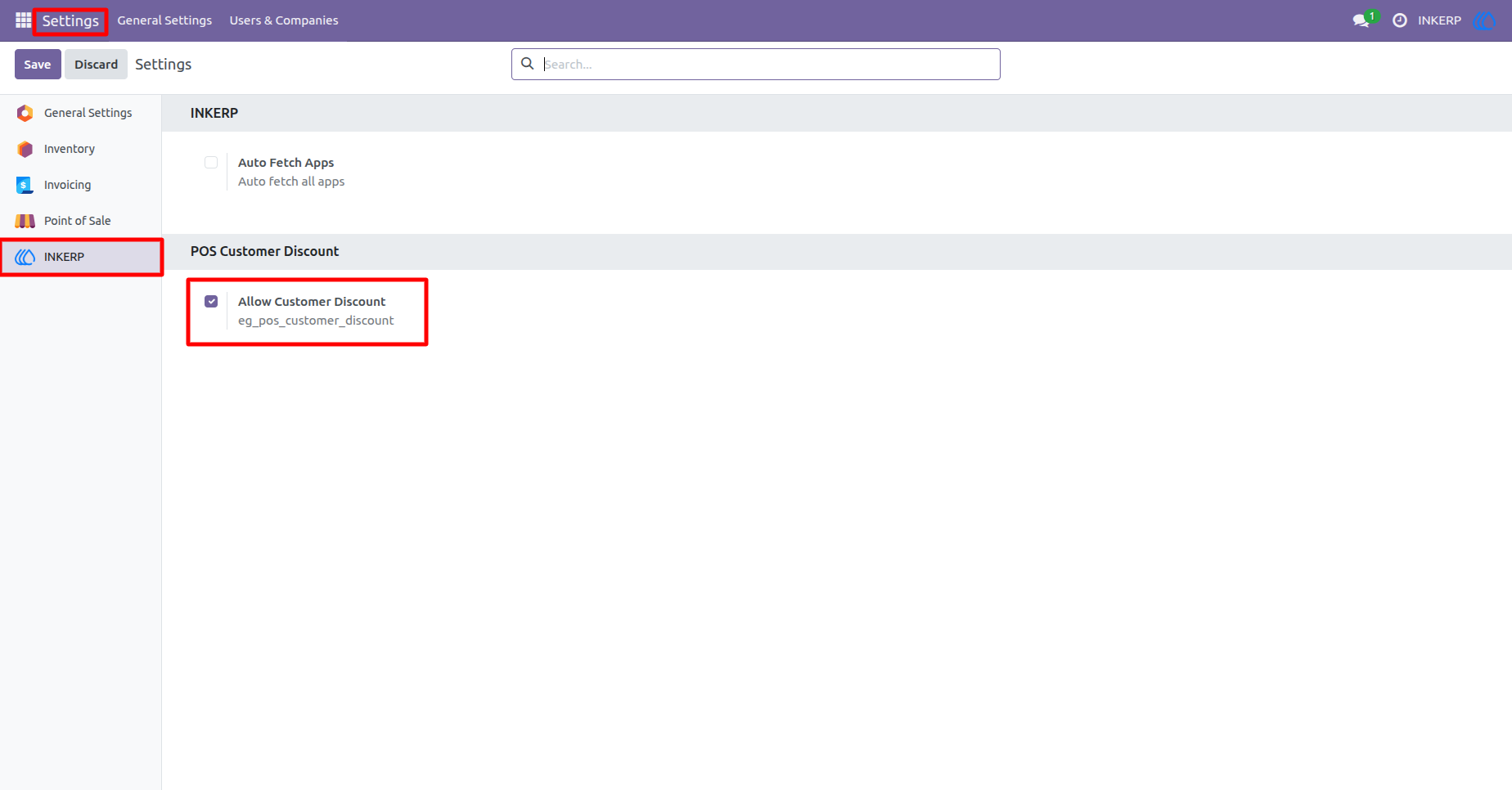Click the INKERP logo avatar in top bar
This screenshot has height=790, width=1512.
pyautogui.click(x=1484, y=20)
